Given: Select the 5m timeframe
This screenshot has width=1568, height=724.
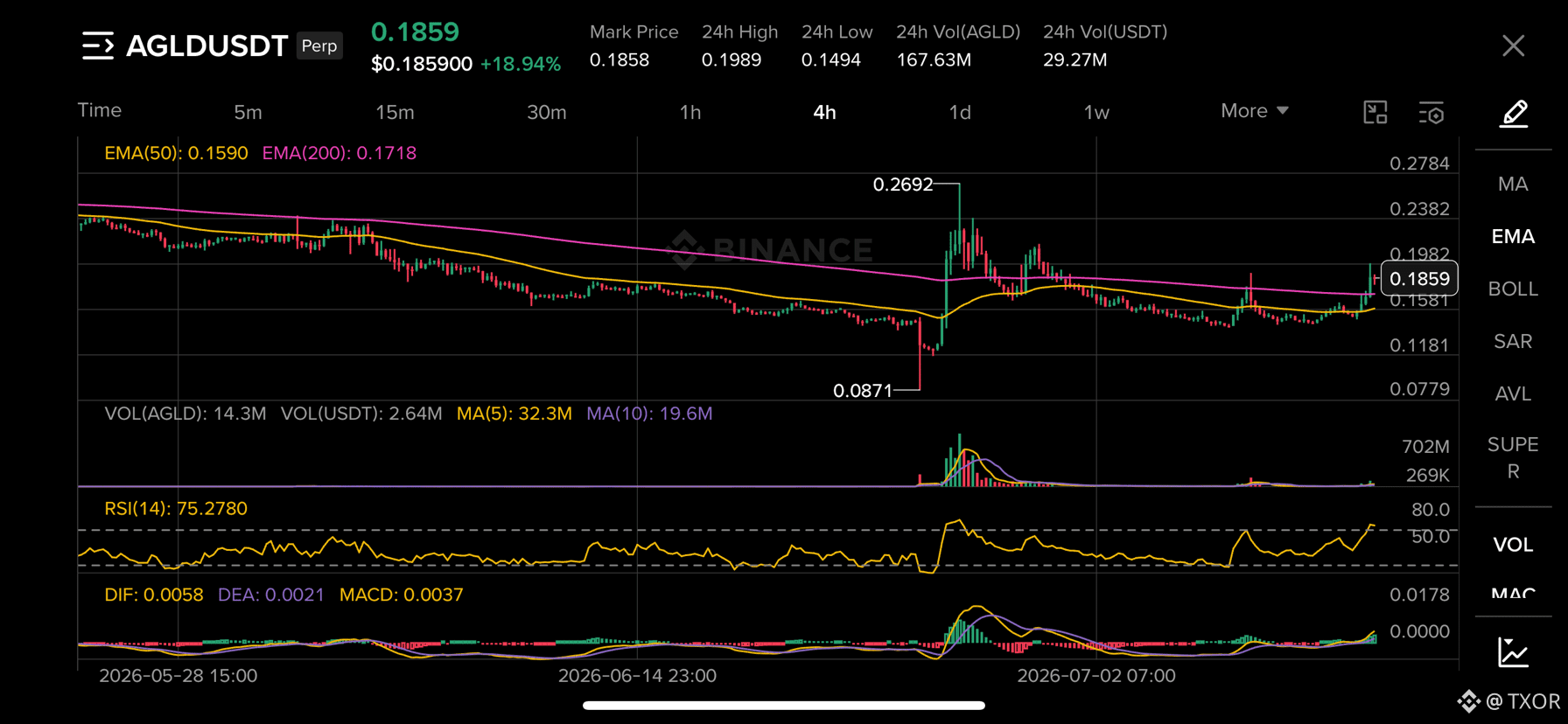Looking at the screenshot, I should pos(248,112).
